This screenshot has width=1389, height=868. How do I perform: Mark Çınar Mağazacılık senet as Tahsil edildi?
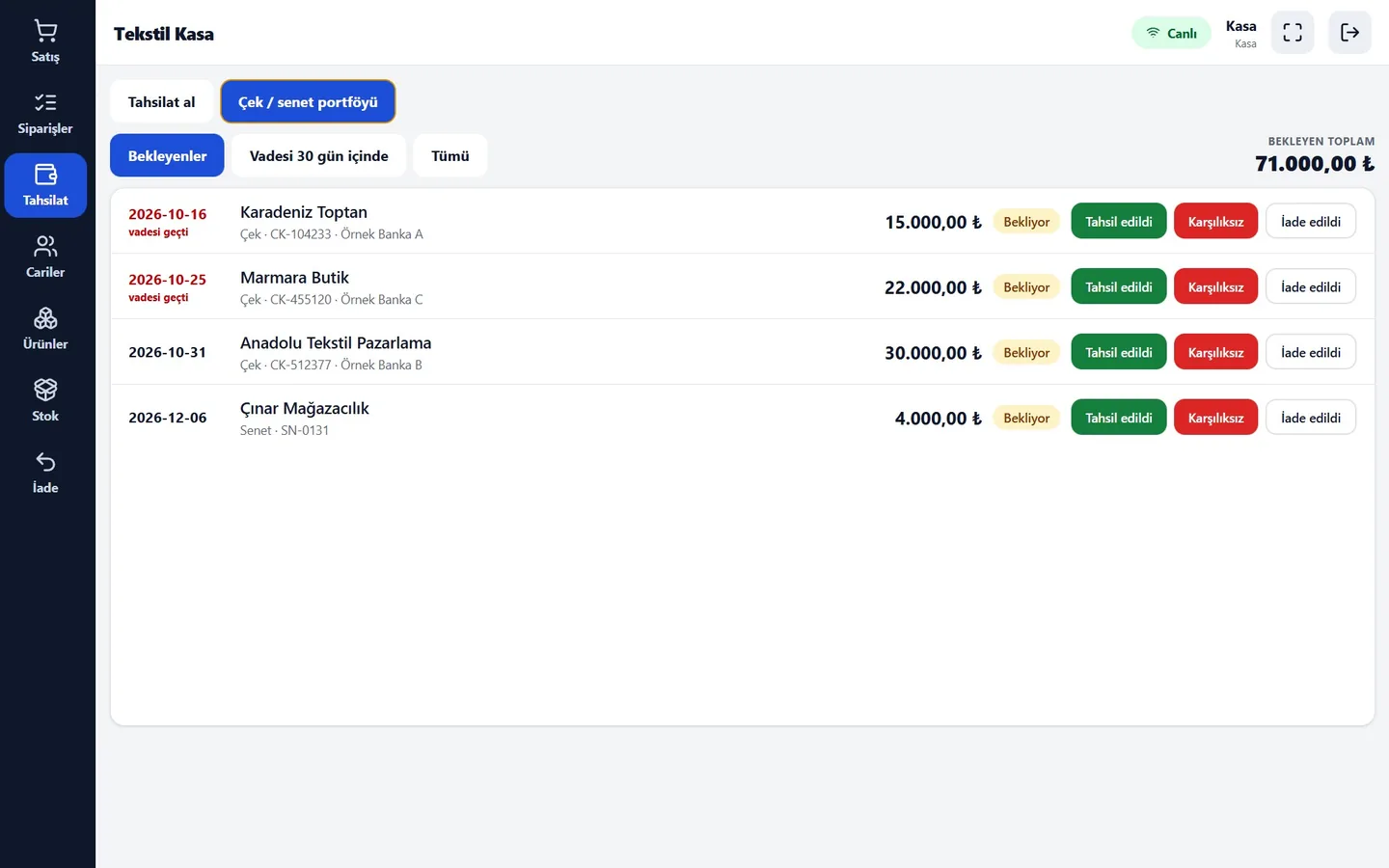click(x=1119, y=419)
